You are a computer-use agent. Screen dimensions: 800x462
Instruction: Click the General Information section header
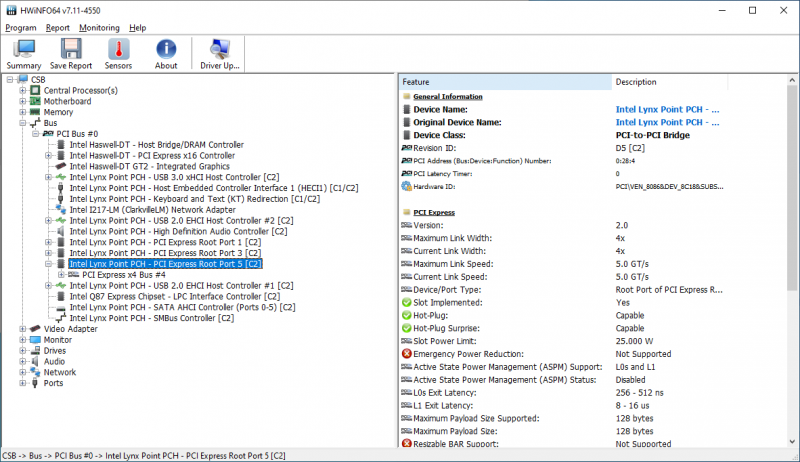(x=447, y=96)
